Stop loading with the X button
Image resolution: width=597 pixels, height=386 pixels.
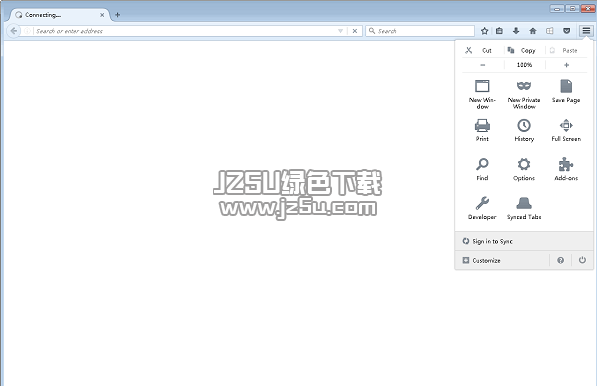pos(354,31)
